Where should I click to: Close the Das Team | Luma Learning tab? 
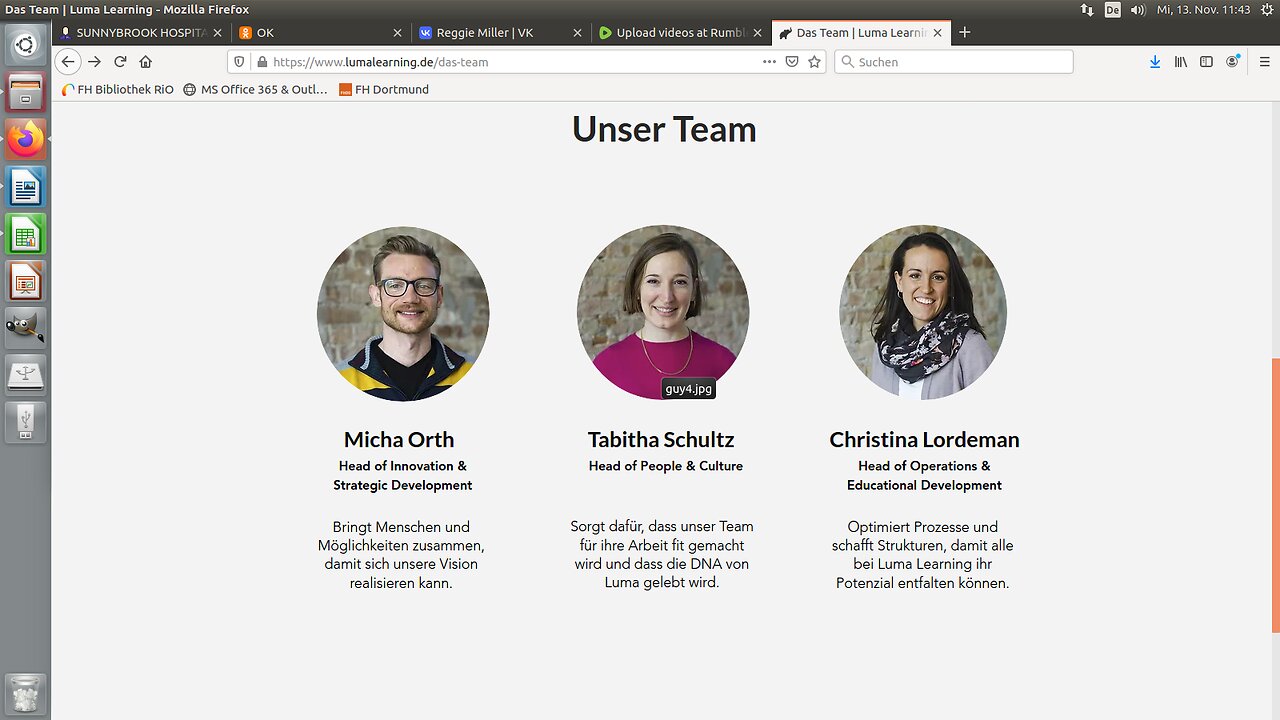[x=937, y=33]
